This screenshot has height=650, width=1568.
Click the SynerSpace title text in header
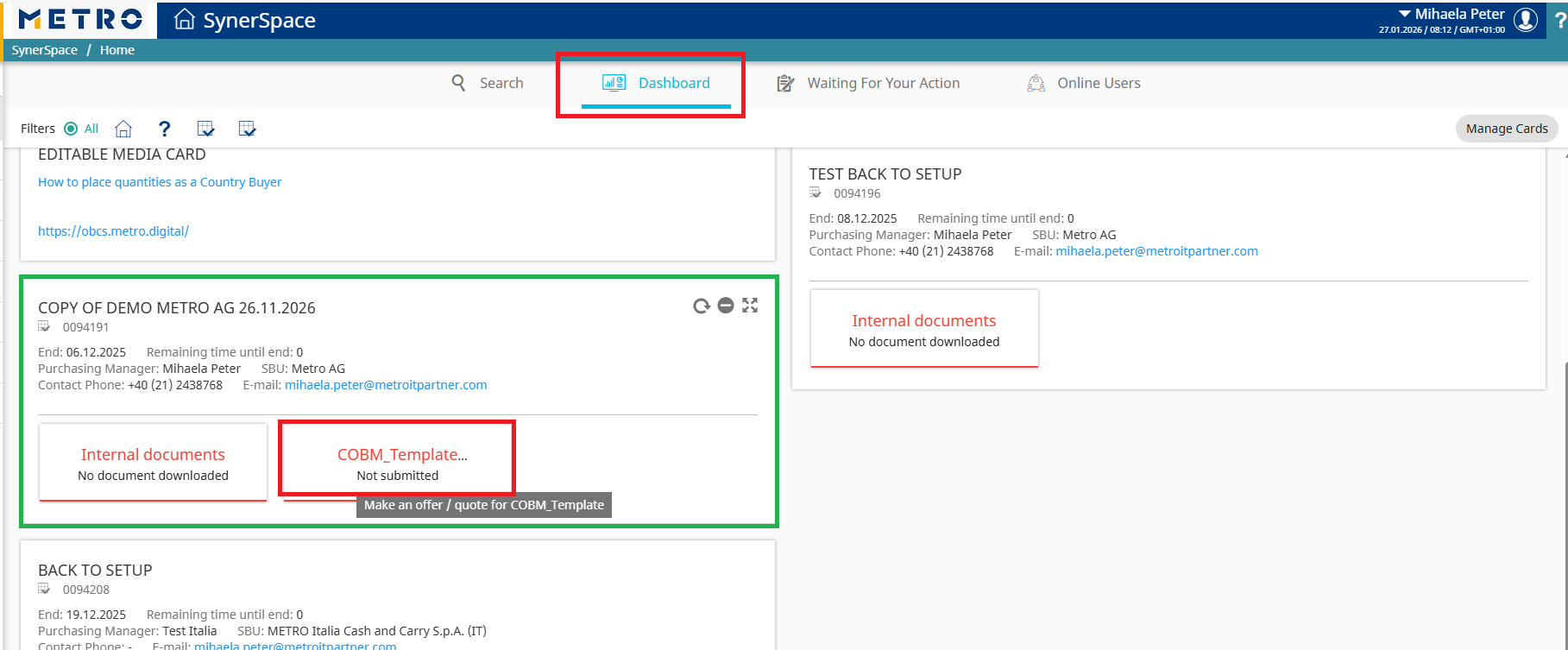click(260, 20)
